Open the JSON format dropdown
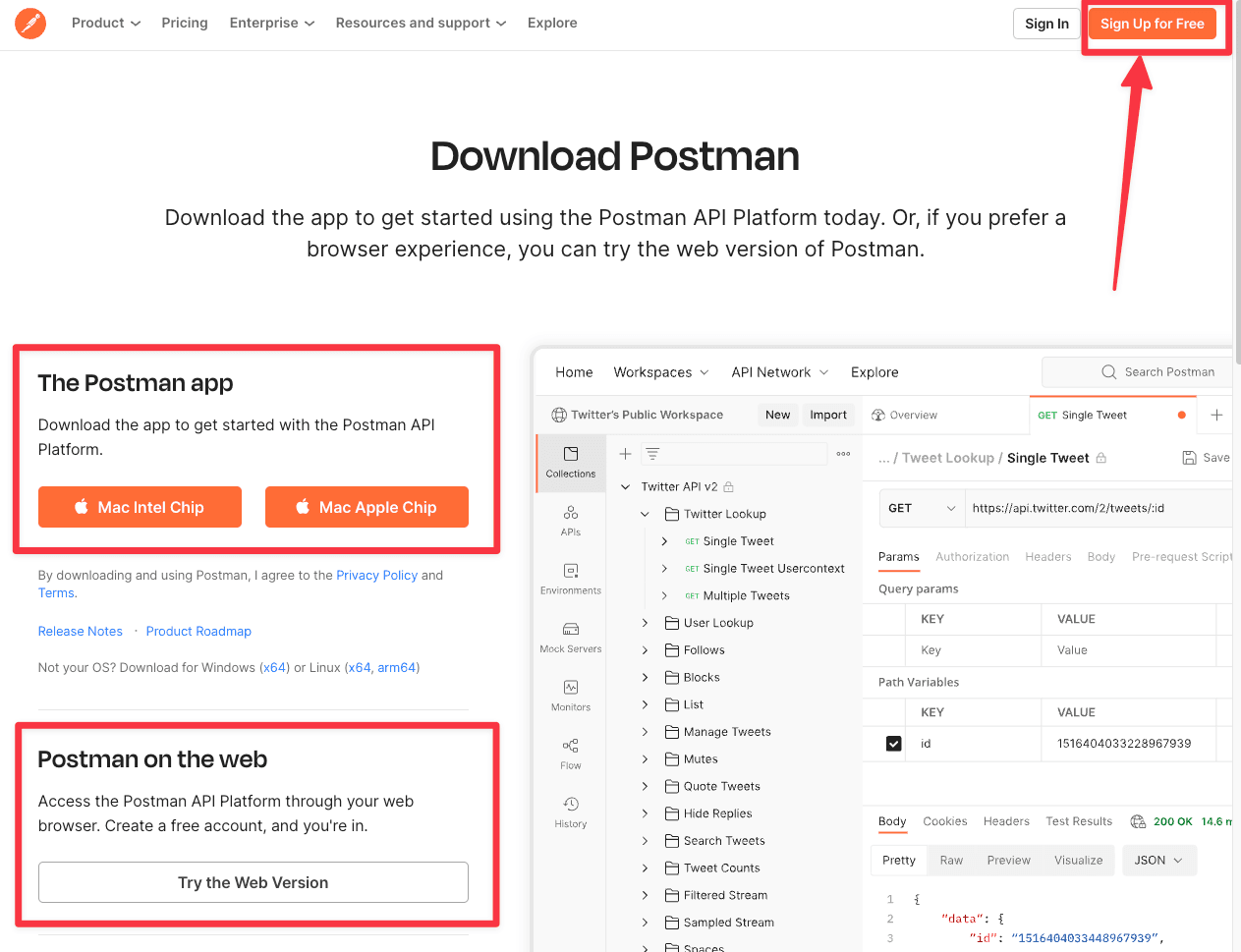 pos(1158,861)
